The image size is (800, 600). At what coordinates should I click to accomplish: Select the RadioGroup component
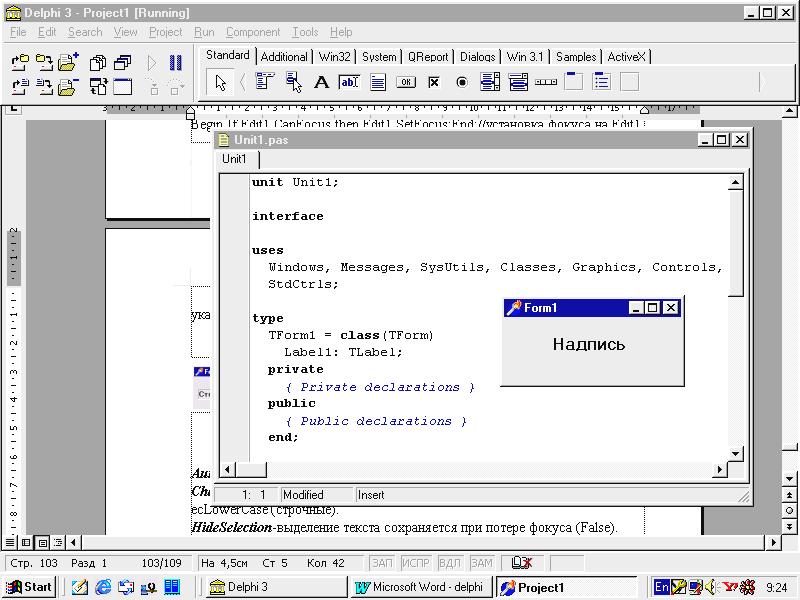(602, 82)
